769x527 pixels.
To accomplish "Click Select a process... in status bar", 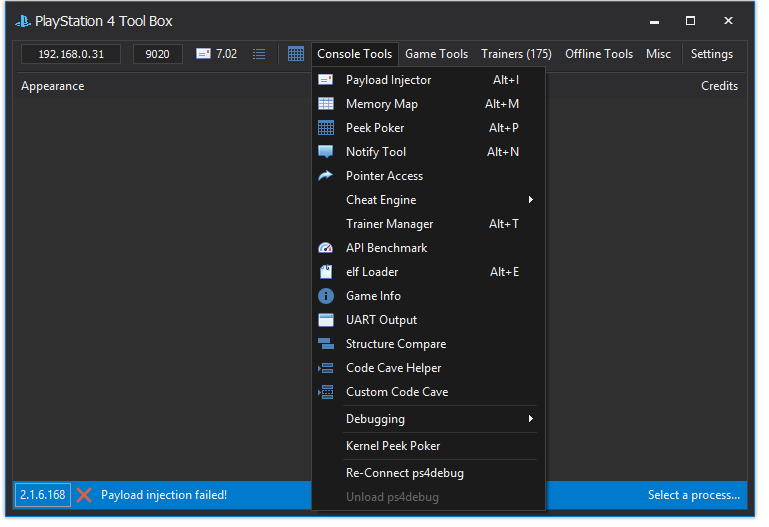I will point(693,495).
